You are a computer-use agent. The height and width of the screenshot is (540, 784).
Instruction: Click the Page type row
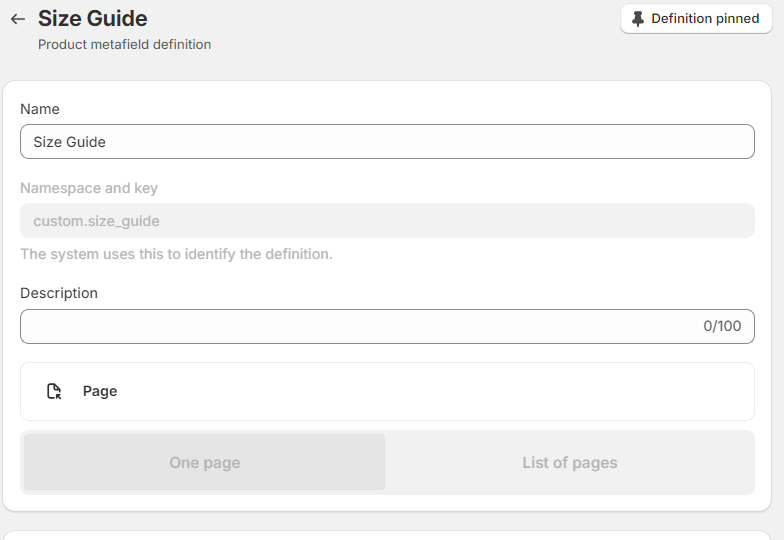click(x=387, y=391)
